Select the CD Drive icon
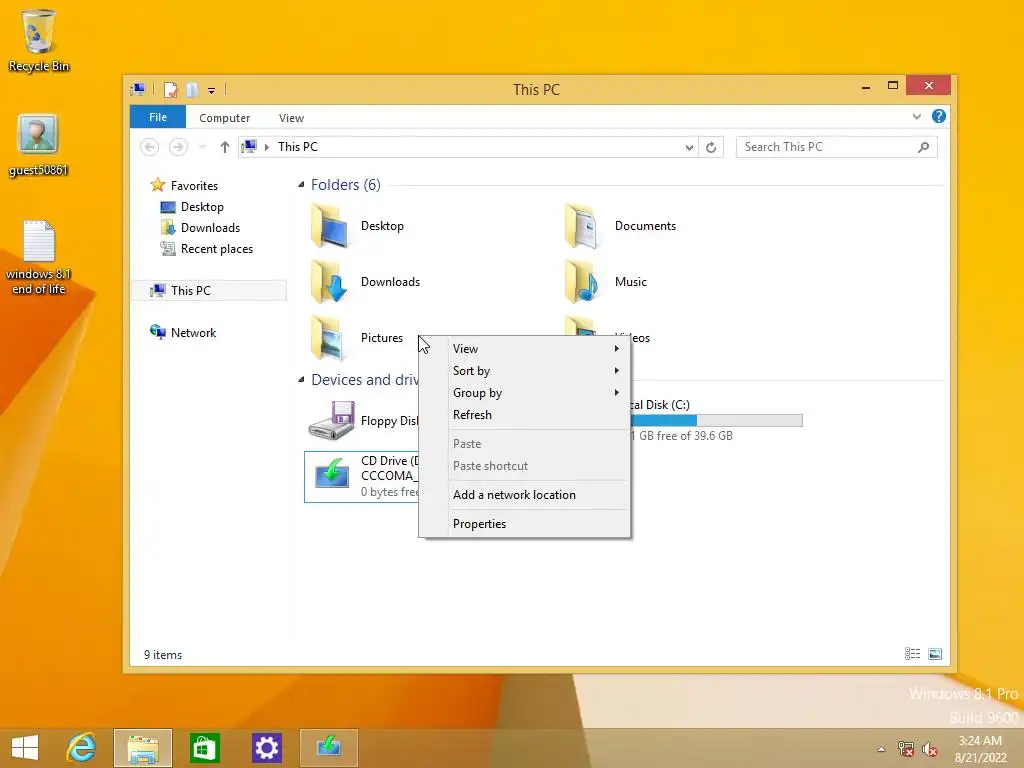 pos(332,472)
